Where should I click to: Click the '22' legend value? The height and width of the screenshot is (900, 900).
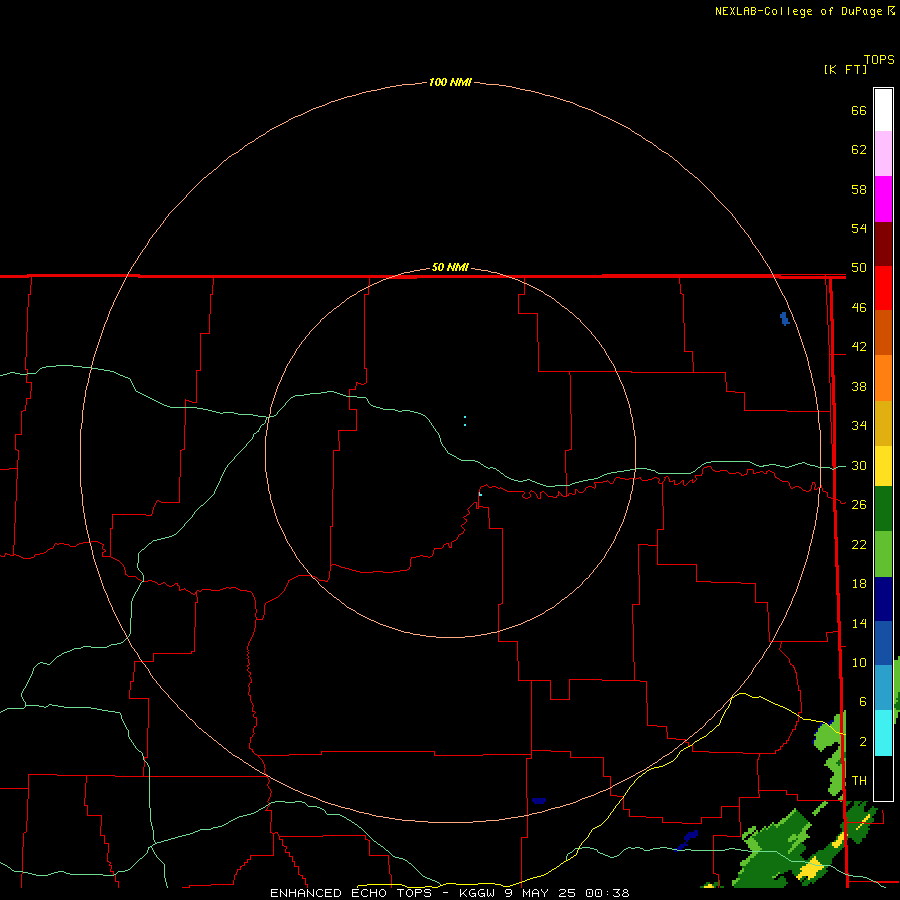(x=859, y=545)
